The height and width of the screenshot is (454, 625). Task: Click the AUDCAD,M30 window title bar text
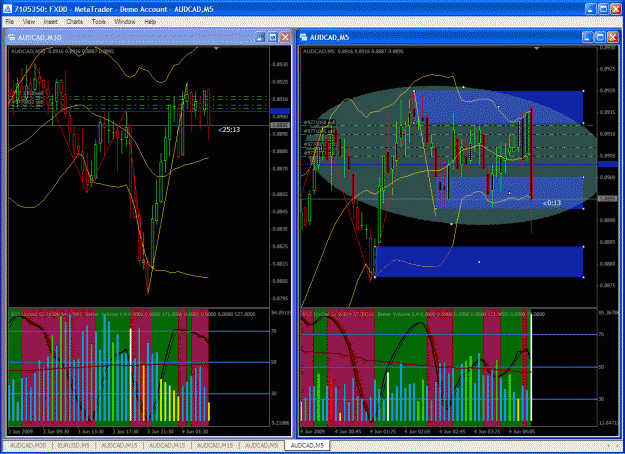39,37
